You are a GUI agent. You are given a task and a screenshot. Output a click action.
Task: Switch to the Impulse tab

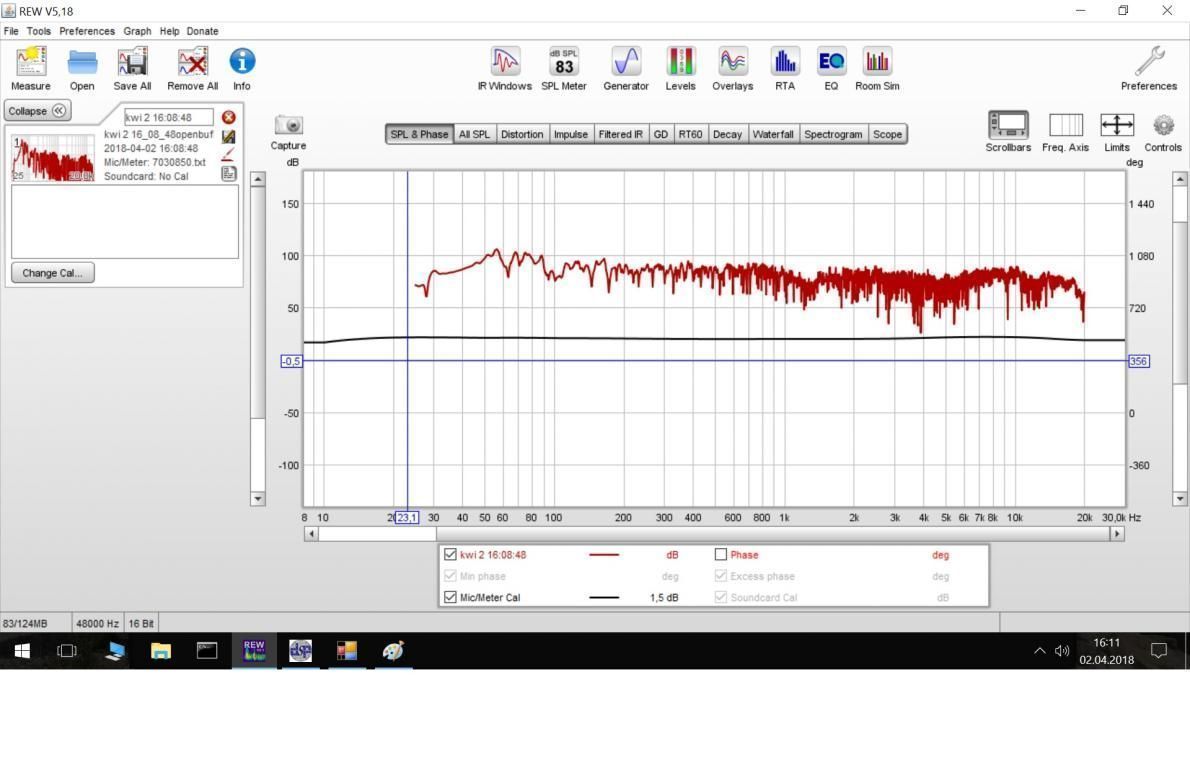pos(571,134)
